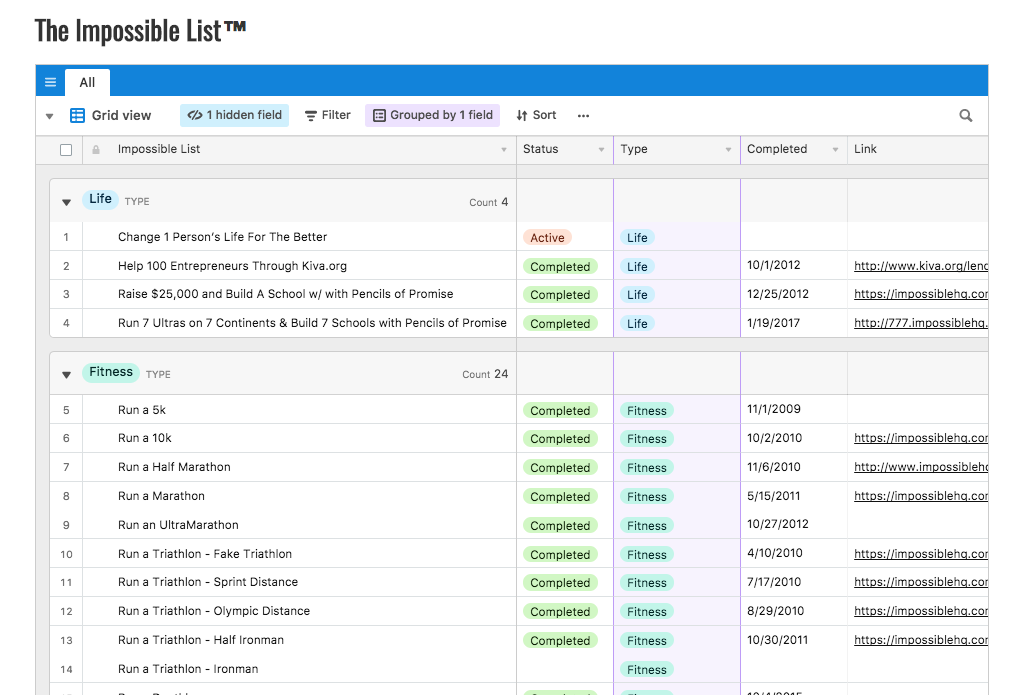Show the 1 hidden field

click(x=234, y=115)
